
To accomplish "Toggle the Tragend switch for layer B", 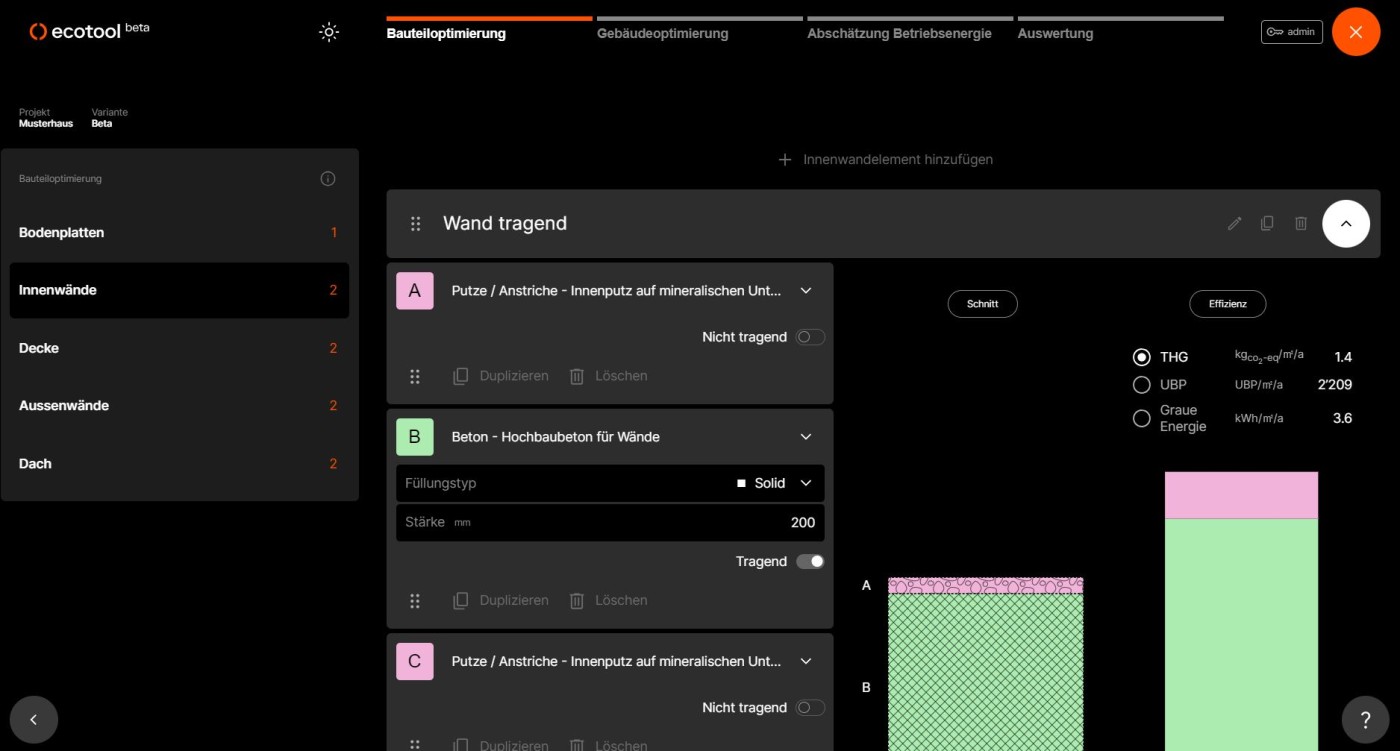I will coord(810,562).
